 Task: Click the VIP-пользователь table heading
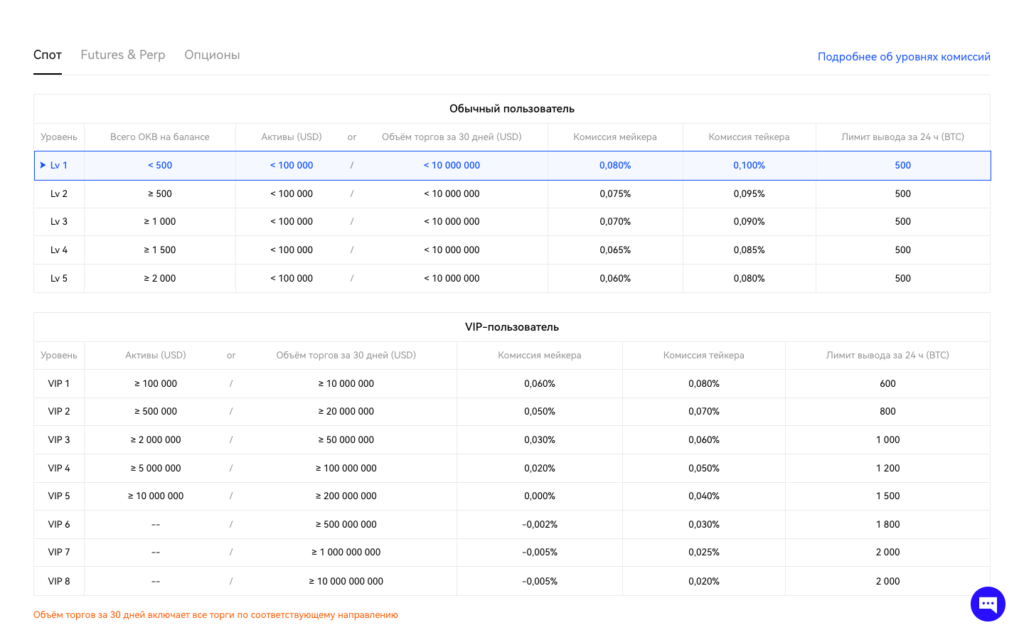tap(511, 327)
